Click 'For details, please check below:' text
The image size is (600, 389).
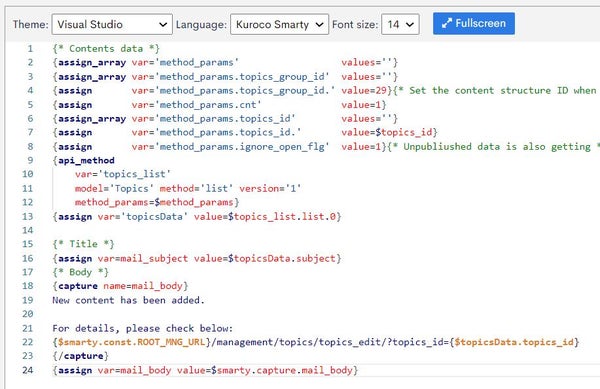coord(143,328)
